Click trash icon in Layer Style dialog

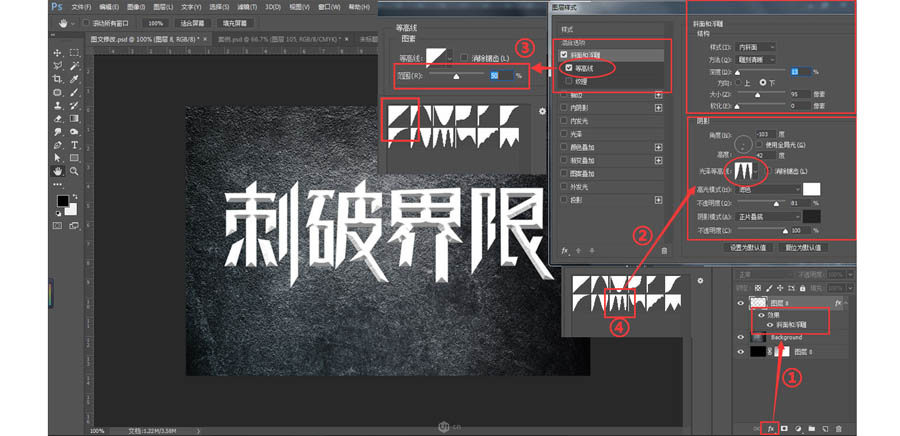(665, 251)
